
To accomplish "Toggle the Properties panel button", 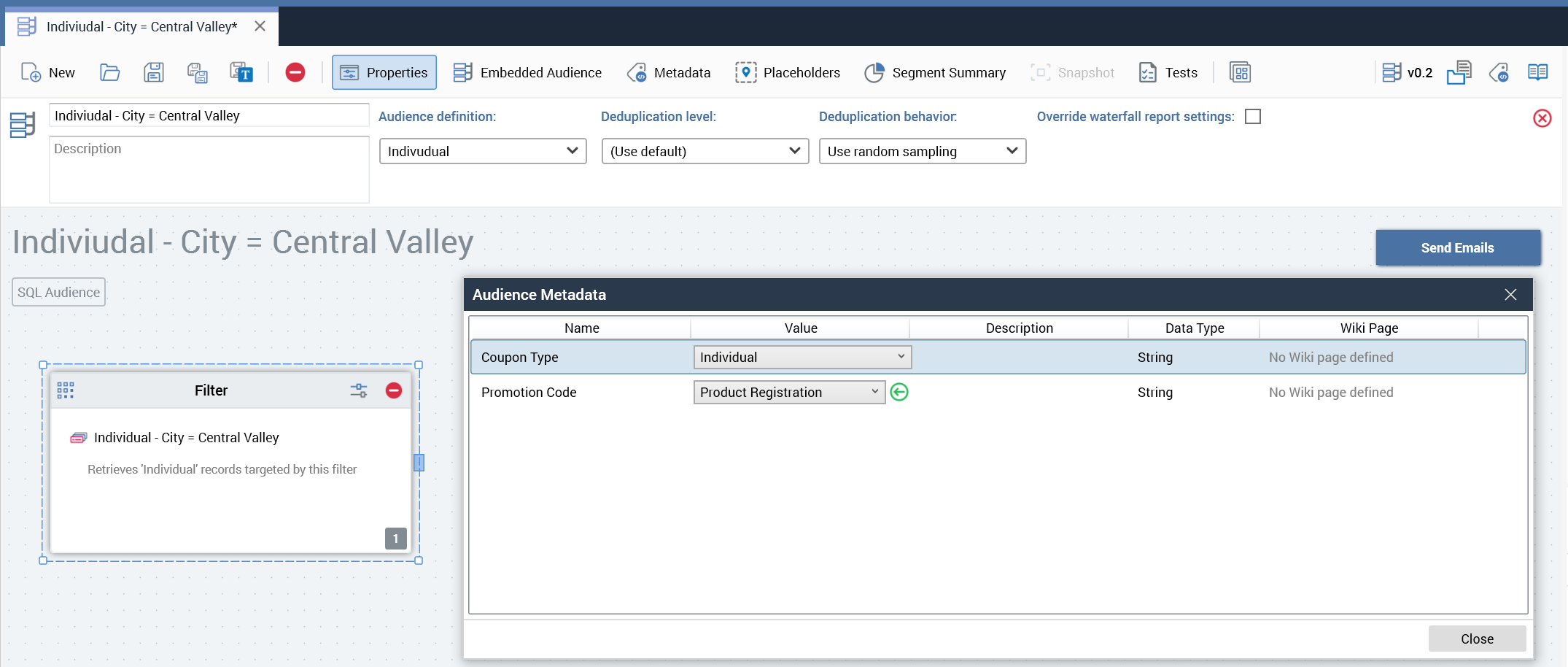I will tap(384, 72).
